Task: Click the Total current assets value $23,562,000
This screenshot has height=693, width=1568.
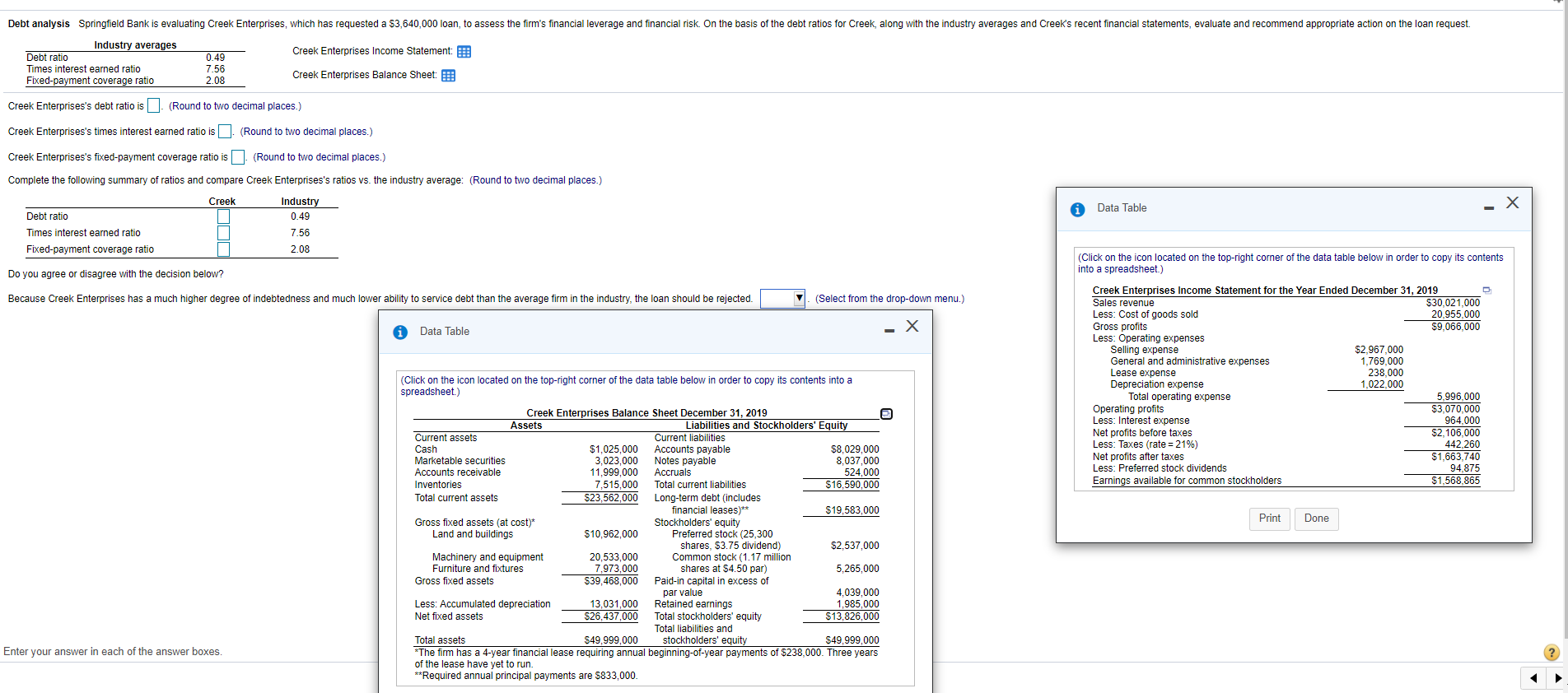Action: tap(611, 498)
